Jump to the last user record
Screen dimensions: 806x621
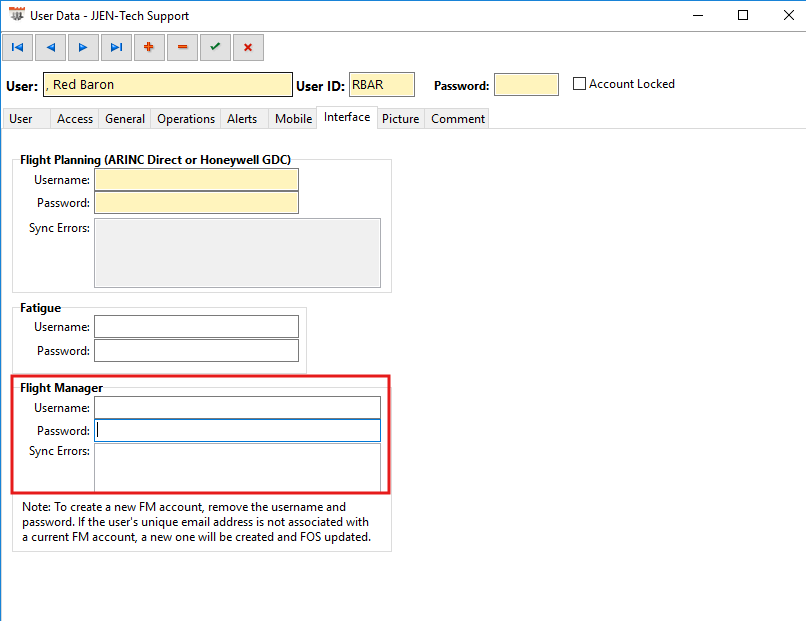point(116,47)
